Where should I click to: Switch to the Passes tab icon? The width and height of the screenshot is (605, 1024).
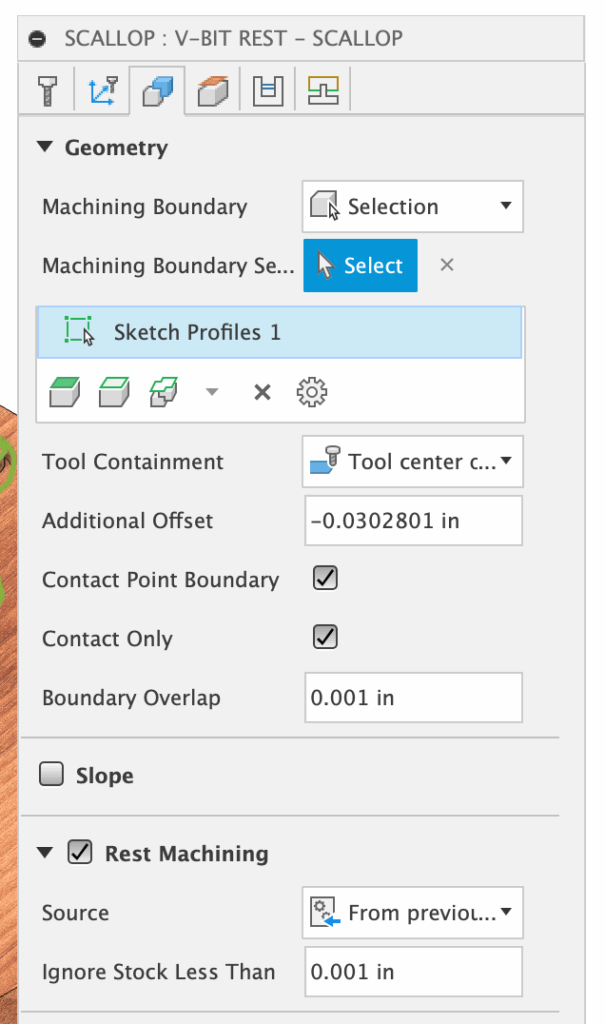tap(268, 91)
